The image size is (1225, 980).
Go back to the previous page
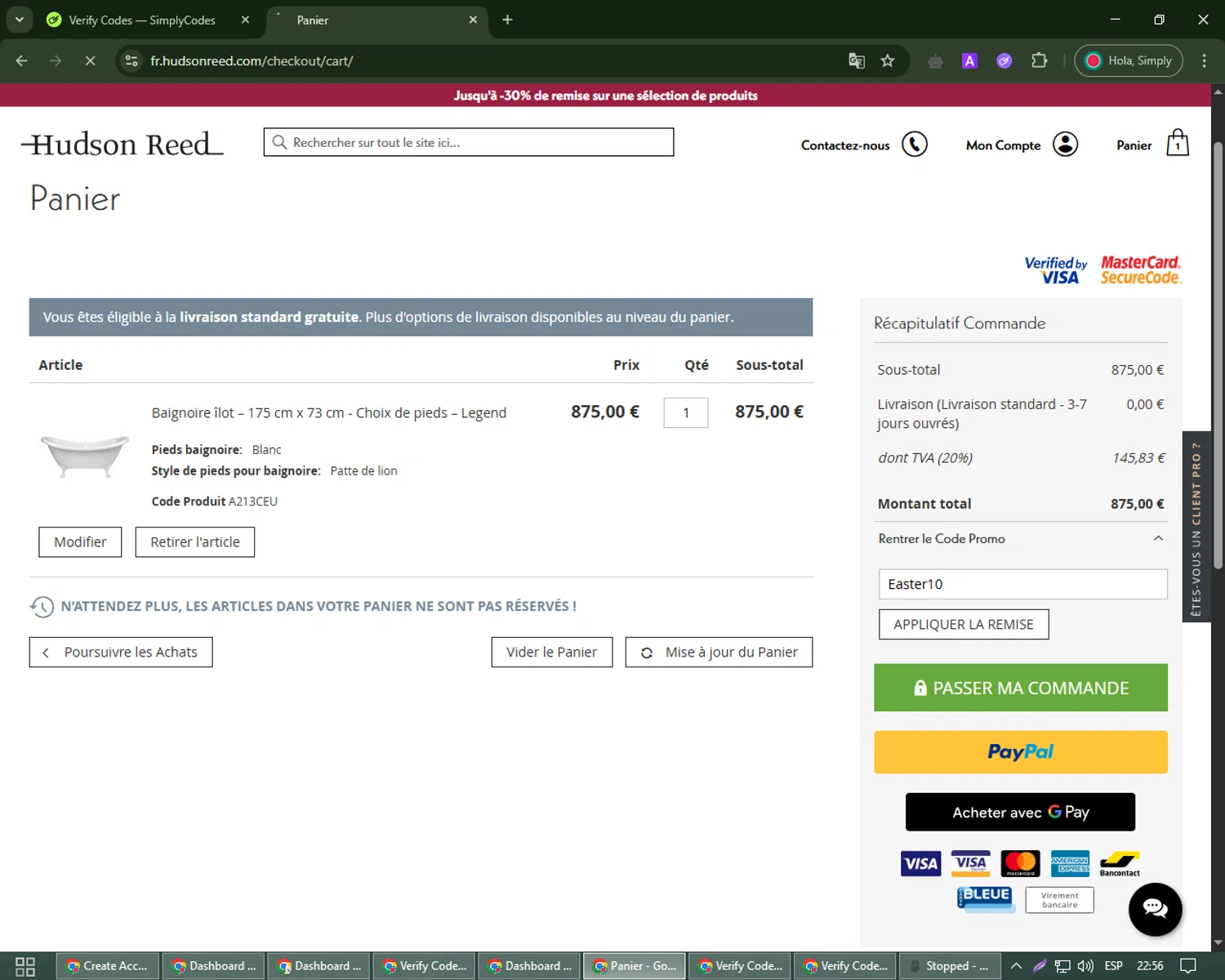tap(22, 60)
